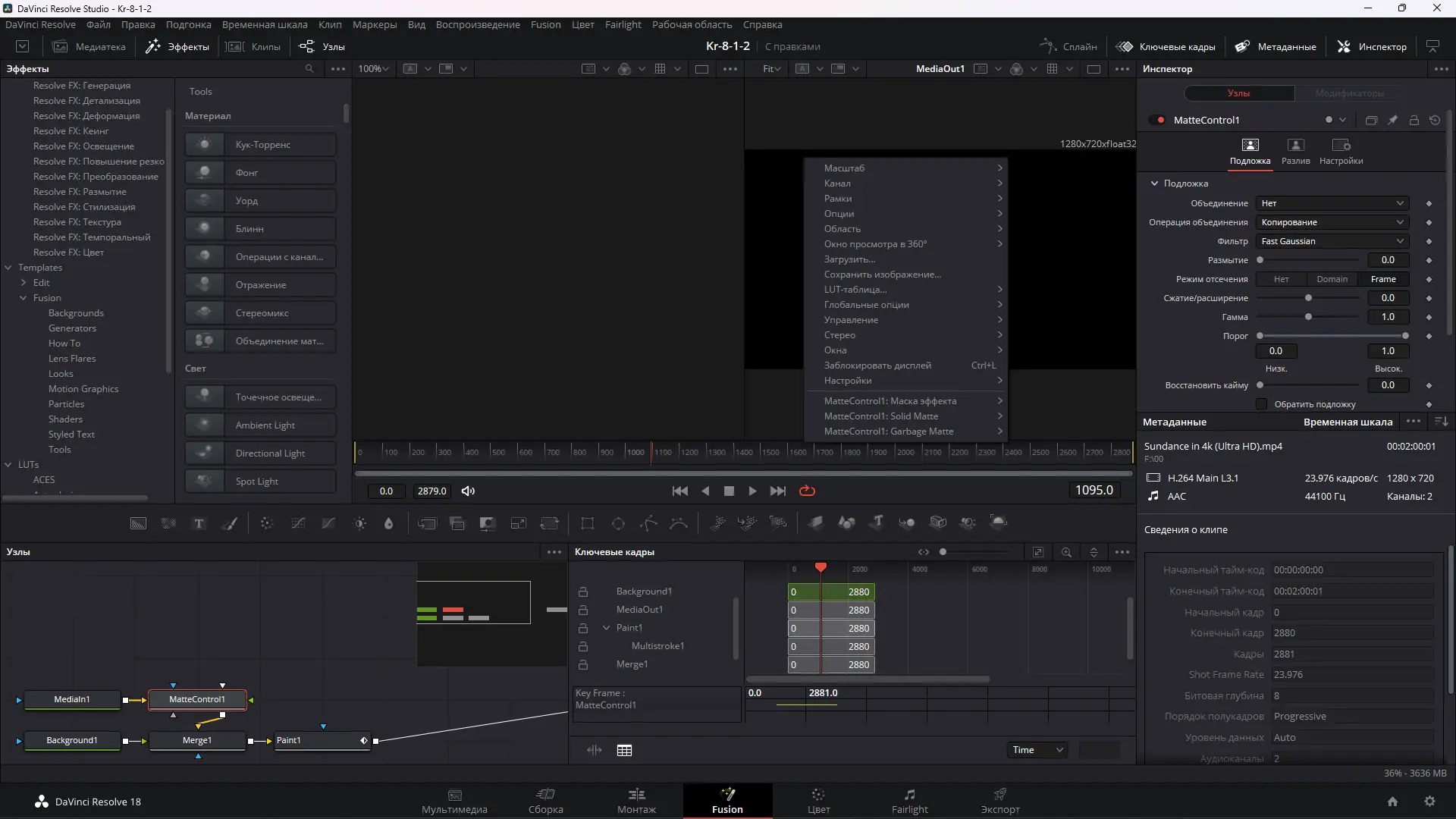
Task: Open the Fast Gaussian filter dropdown
Action: coord(1332,241)
